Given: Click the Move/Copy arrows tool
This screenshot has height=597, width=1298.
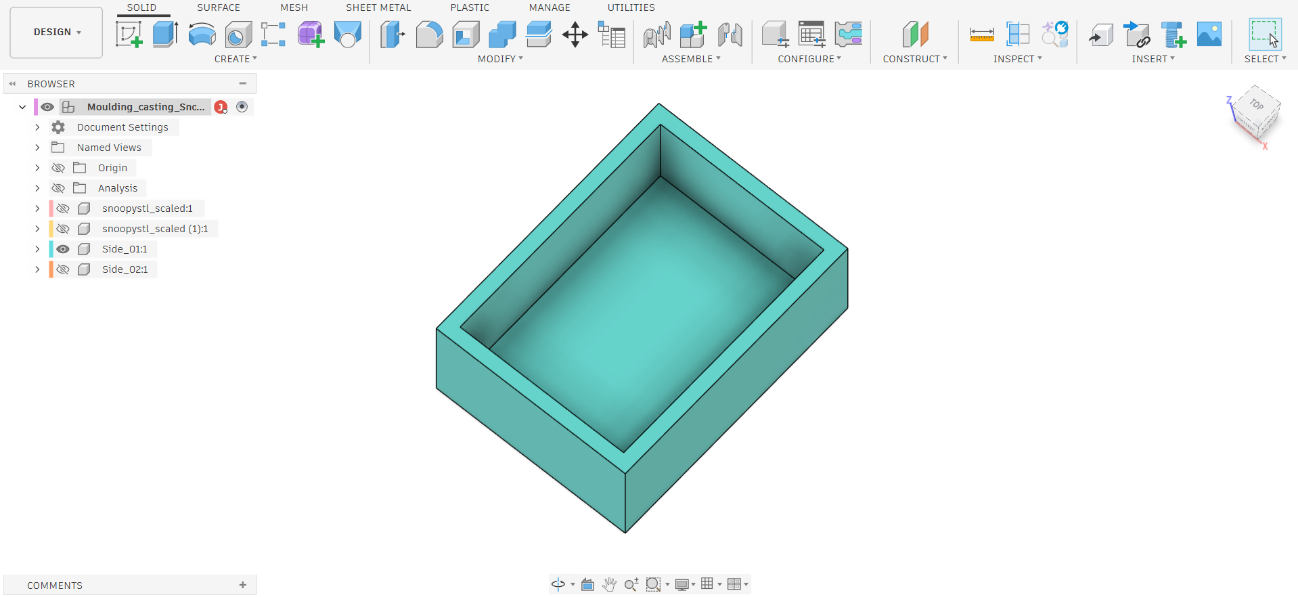Looking at the screenshot, I should click(575, 35).
